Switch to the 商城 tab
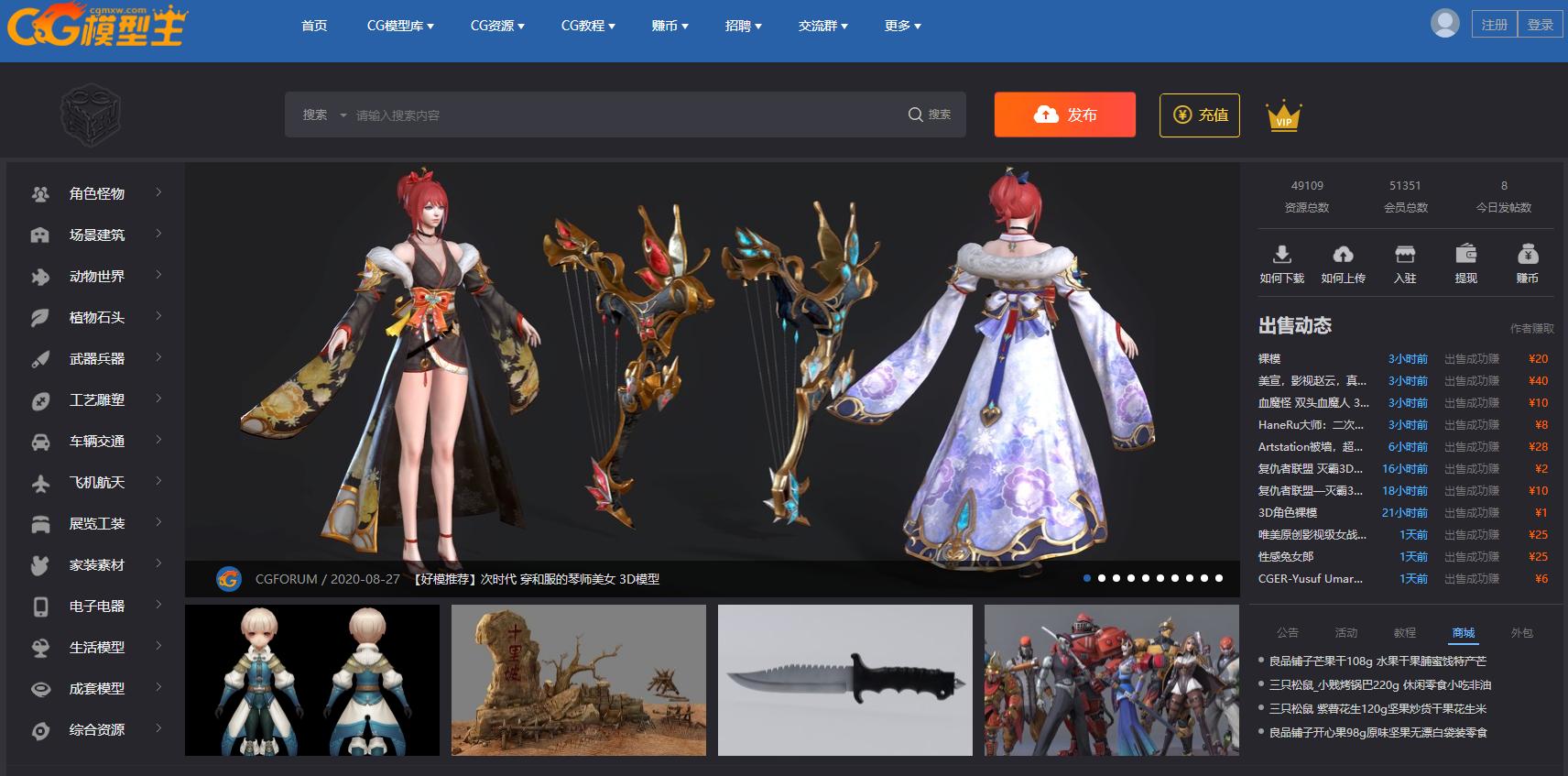This screenshot has width=1568, height=776. tap(1464, 633)
